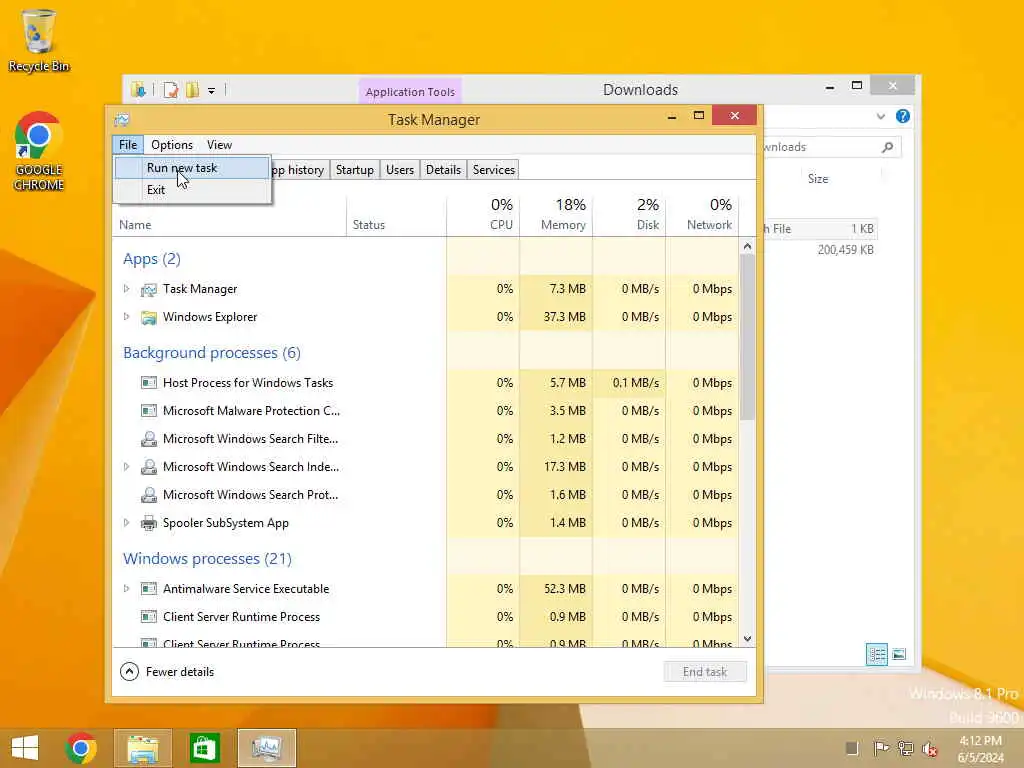Open Recycle Bin on the desktop

pos(39,40)
